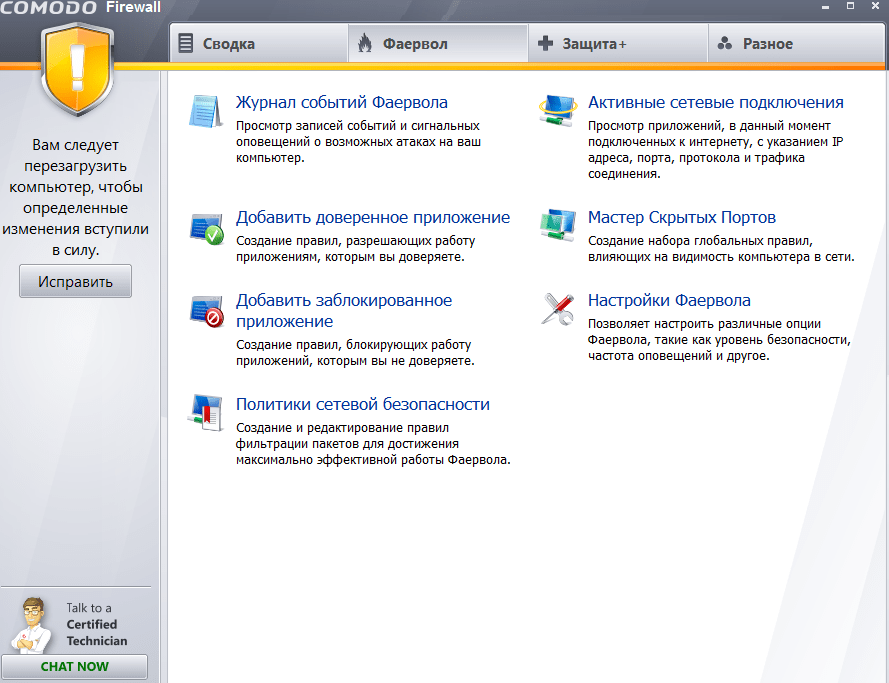Open Мастер Скрытых Портов link
889x683 pixels.
click(x=681, y=218)
